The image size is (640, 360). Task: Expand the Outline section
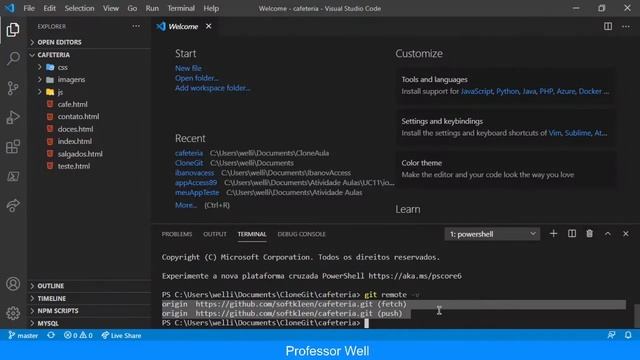51,286
